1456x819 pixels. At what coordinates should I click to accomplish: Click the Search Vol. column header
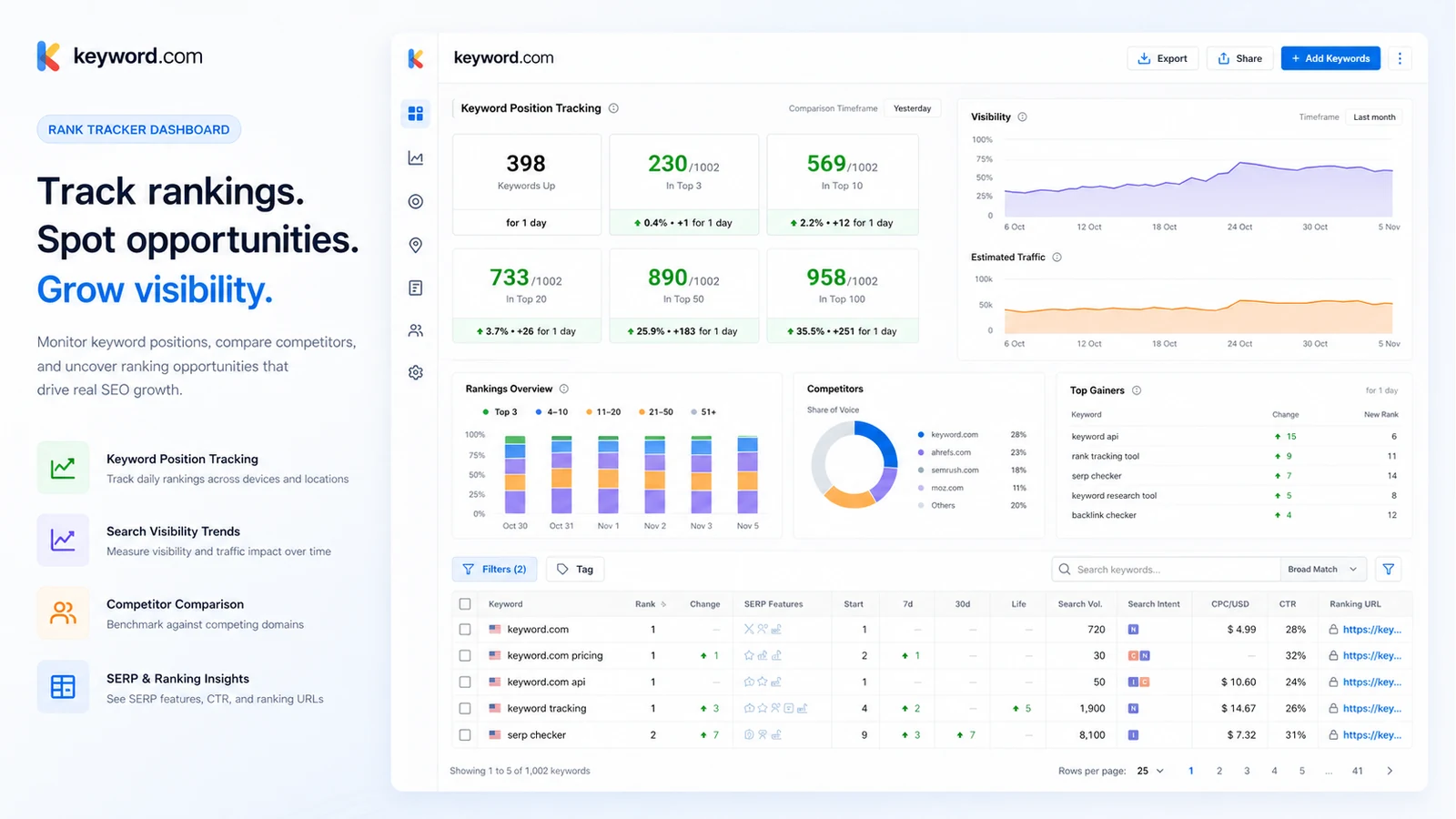1079,604
